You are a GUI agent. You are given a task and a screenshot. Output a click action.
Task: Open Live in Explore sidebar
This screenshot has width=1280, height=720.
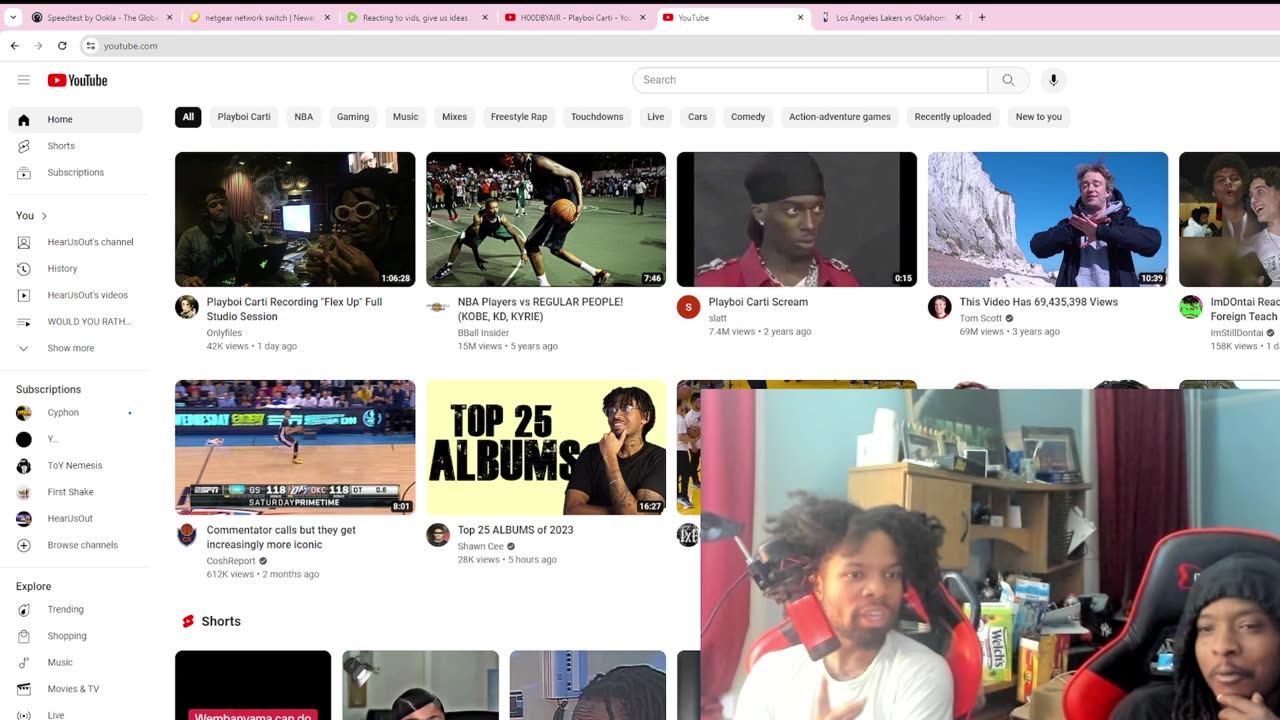click(x=76, y=715)
